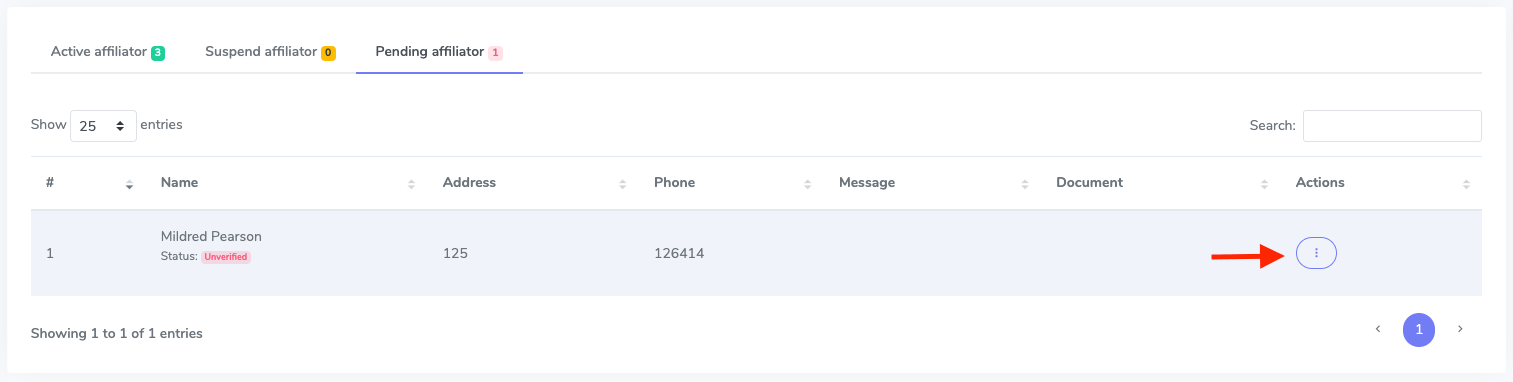The image size is (1513, 382).
Task: Switch to Suspend affiliator tab
Action: pyautogui.click(x=270, y=52)
